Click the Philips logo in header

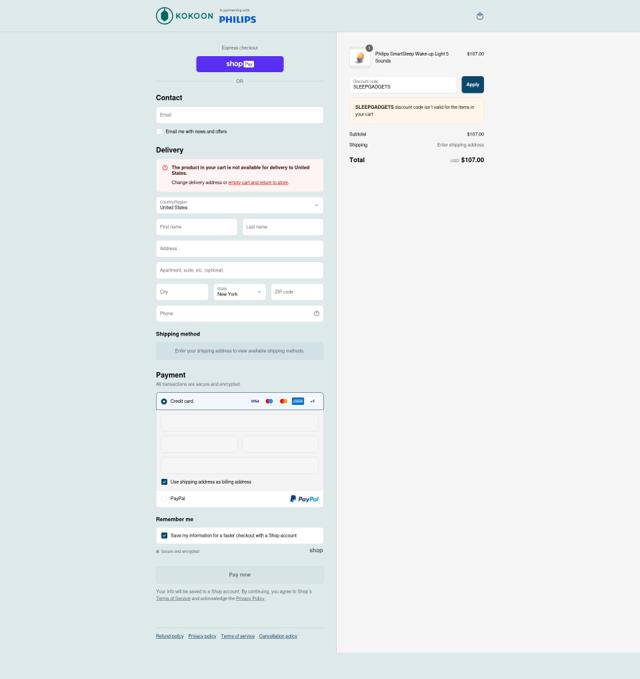[237, 17]
